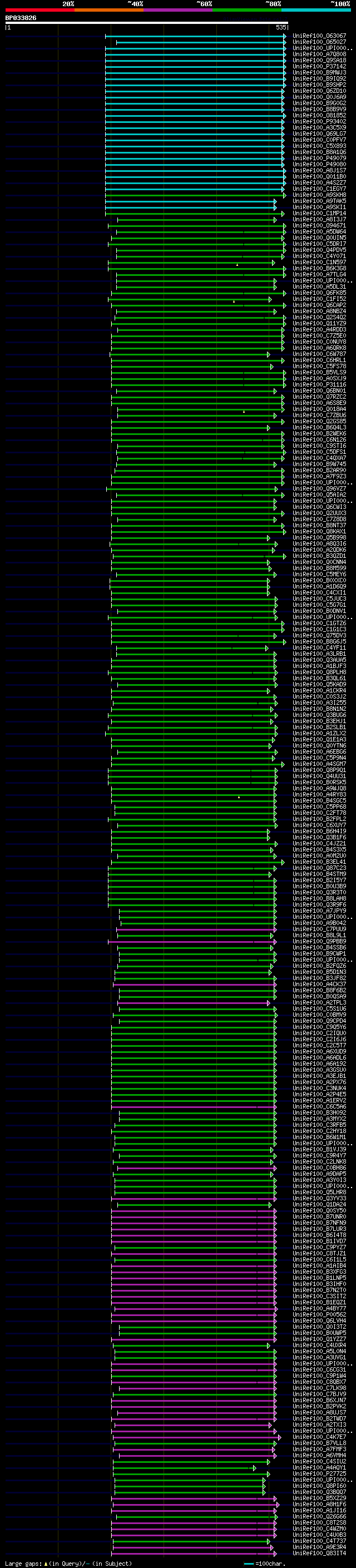Select hit label UniRef100_B6H4I9
Viewport: 356px width, 1568px height.
(x=319, y=832)
